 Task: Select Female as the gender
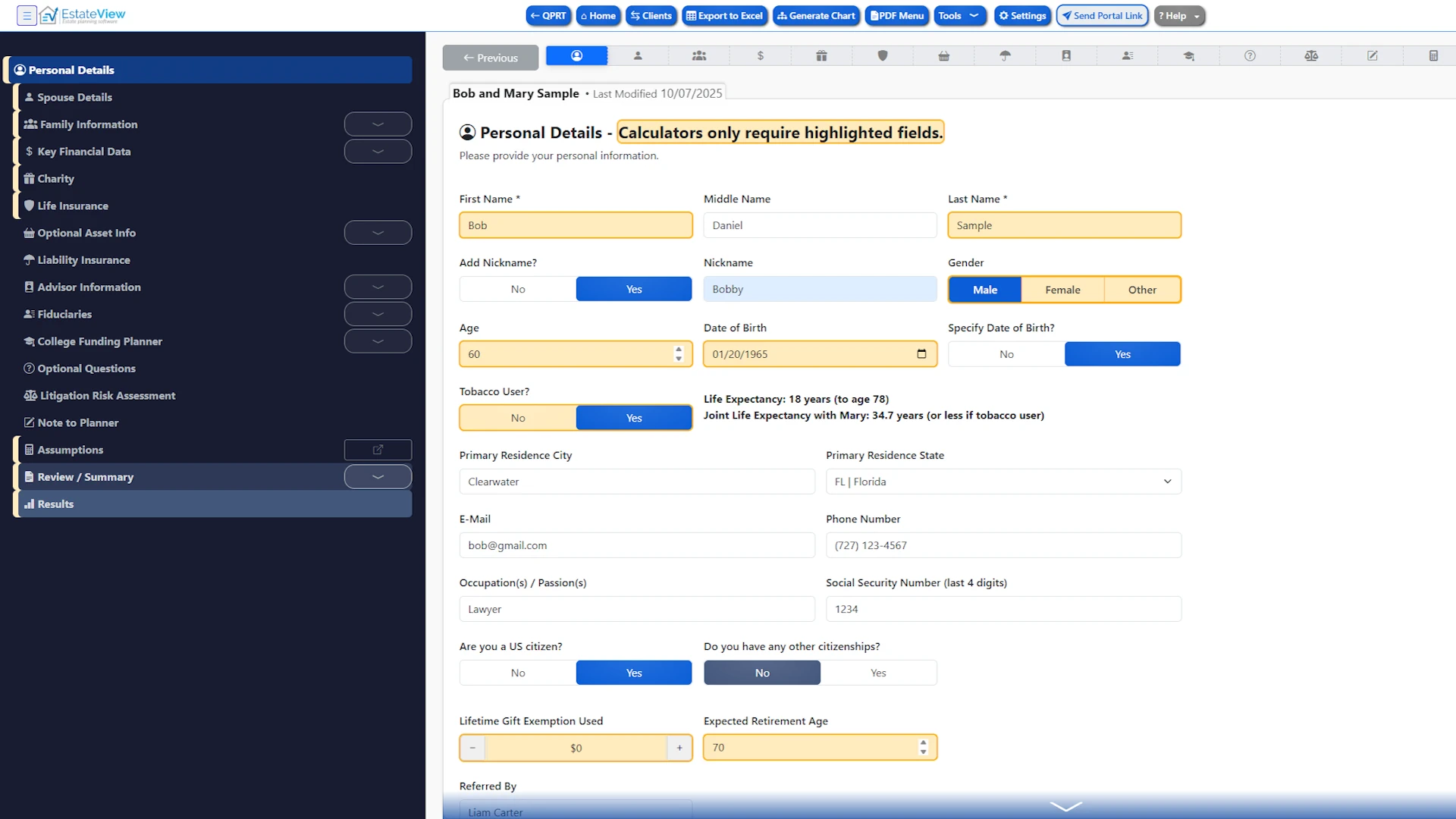[x=1062, y=289]
